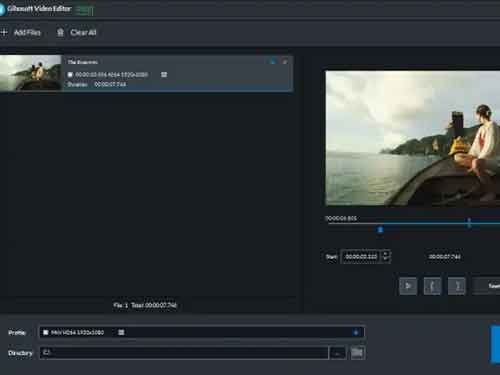
Task: Click the set end point bracket button
Action: coord(457,286)
